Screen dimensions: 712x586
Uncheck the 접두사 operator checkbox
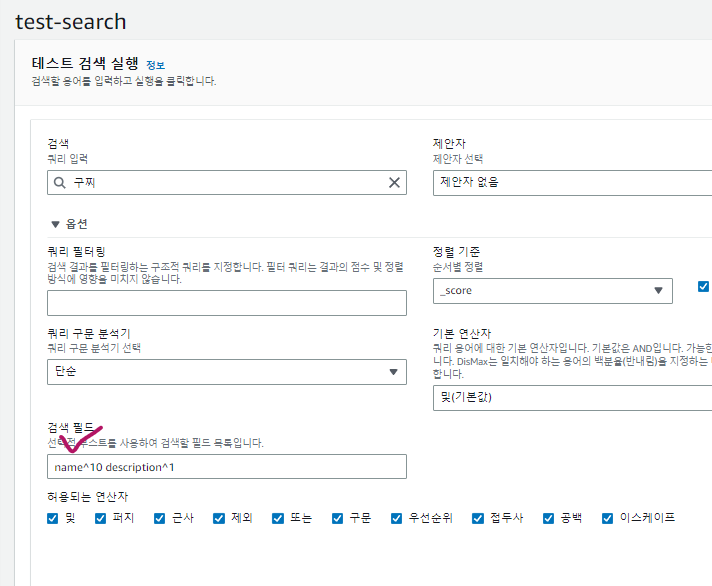(478, 518)
